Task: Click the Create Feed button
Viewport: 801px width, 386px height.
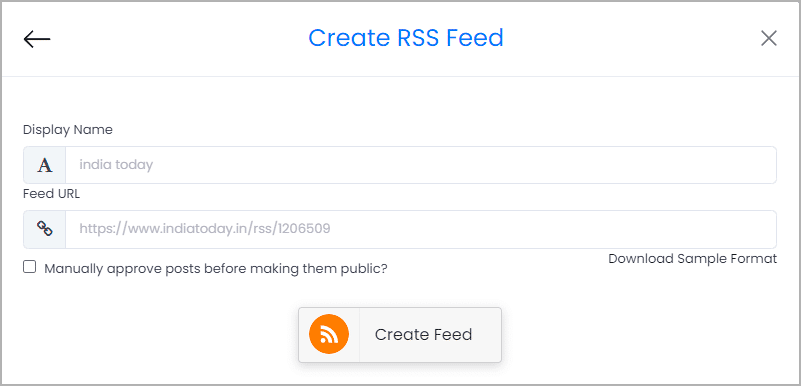Action: click(x=400, y=335)
